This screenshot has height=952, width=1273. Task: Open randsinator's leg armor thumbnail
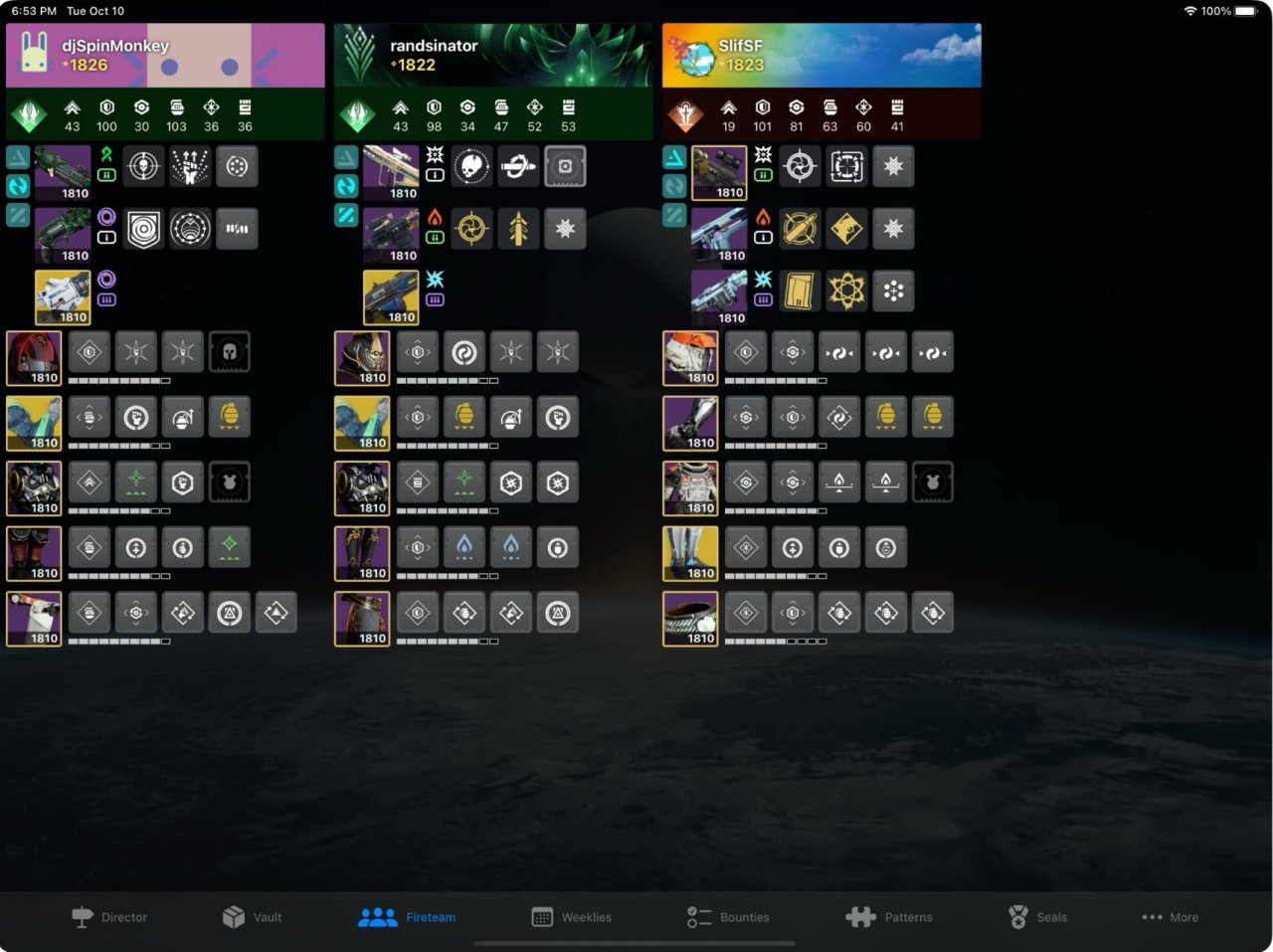pos(362,554)
